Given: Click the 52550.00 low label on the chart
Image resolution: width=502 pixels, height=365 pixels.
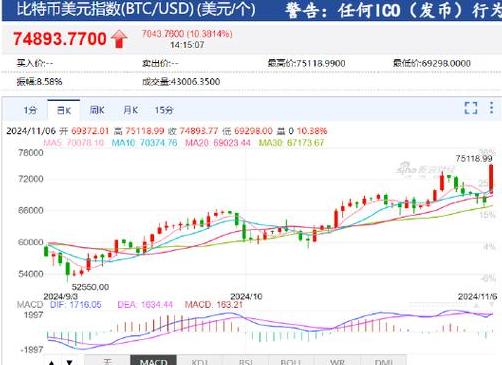Looking at the screenshot, I should point(90,287).
